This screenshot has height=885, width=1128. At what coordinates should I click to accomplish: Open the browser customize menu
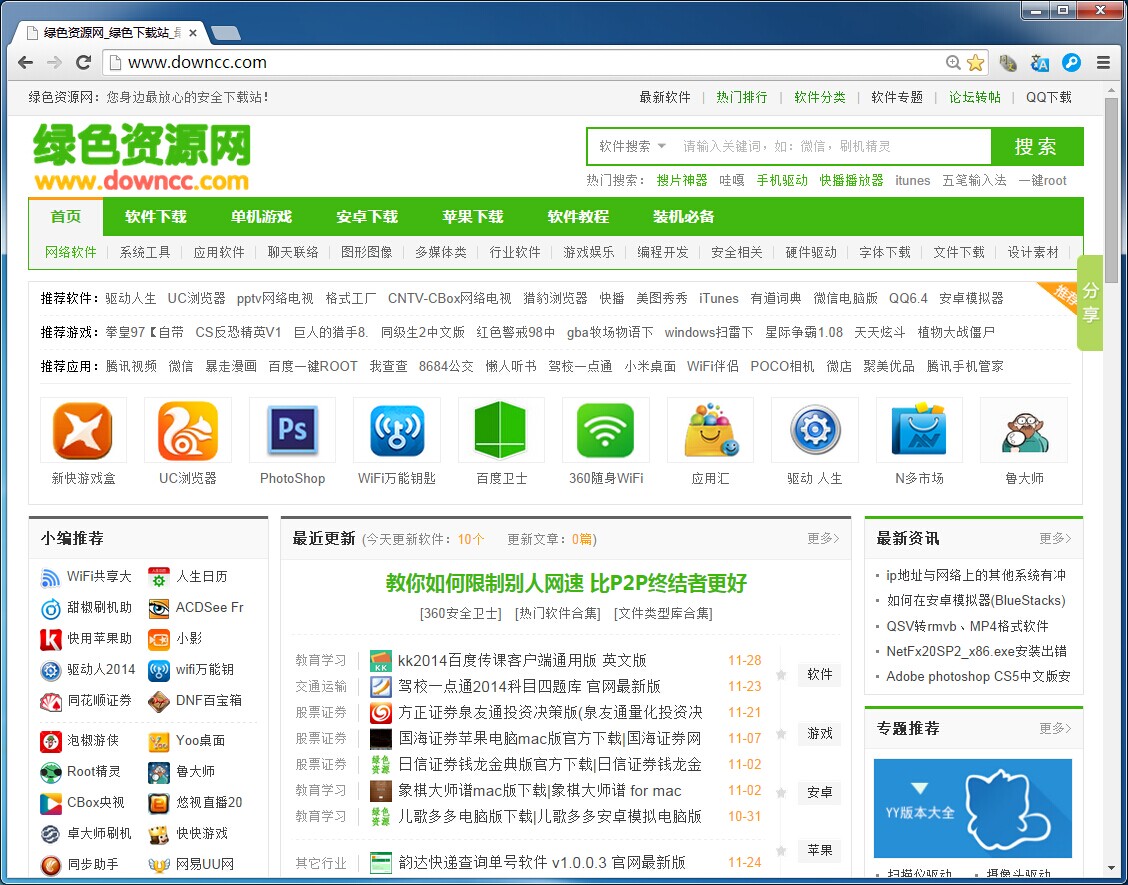[1103, 62]
